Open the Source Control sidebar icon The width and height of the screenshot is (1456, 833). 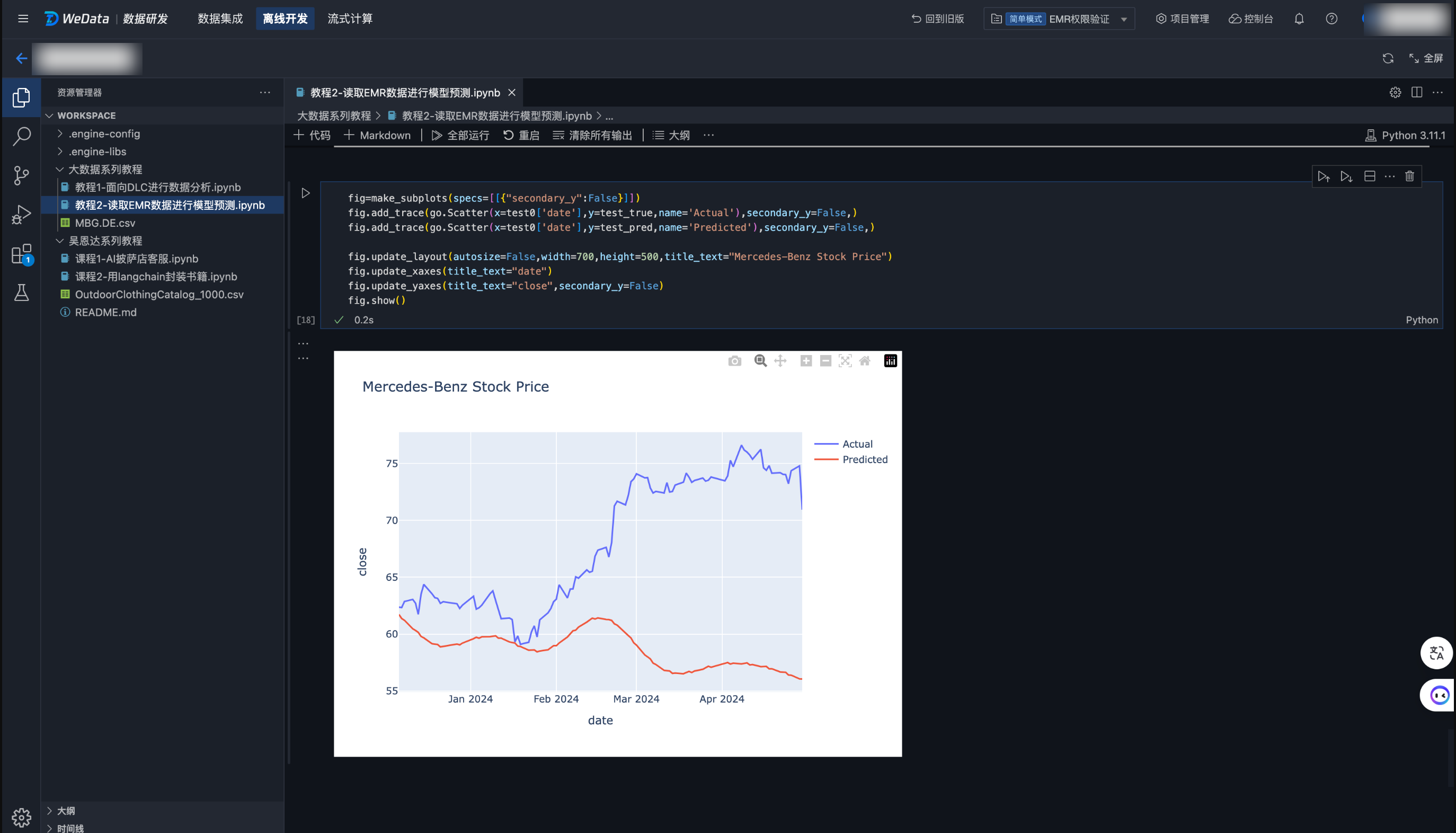pos(21,175)
